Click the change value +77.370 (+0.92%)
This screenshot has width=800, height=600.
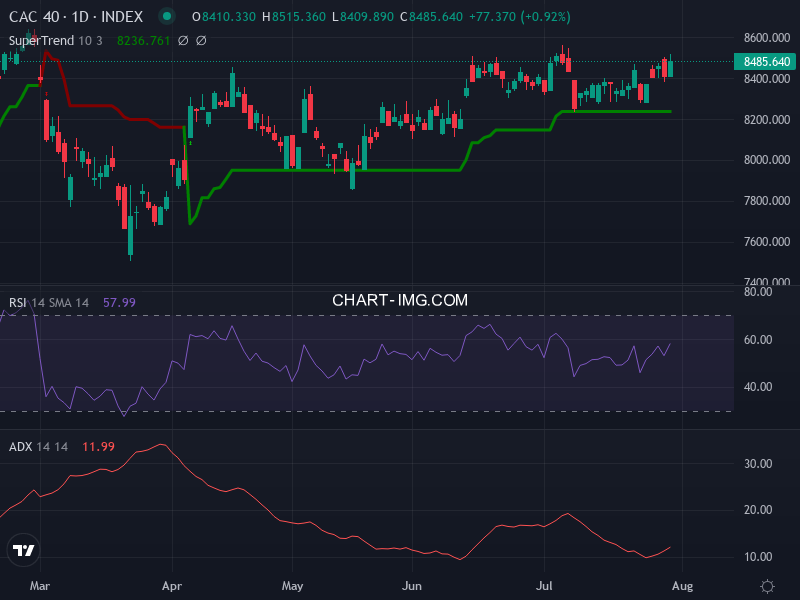[x=520, y=17]
